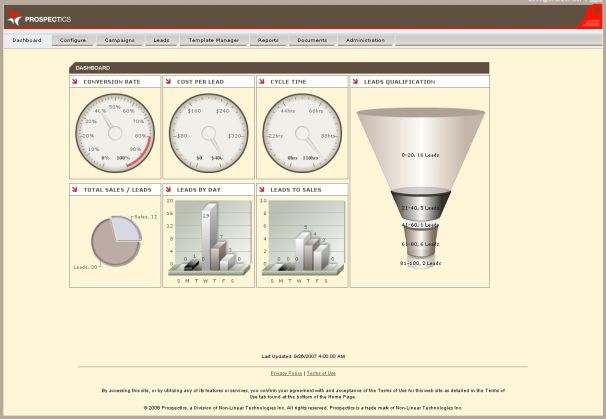Click the red arrow icon beside Leads Qualification

[356, 81]
